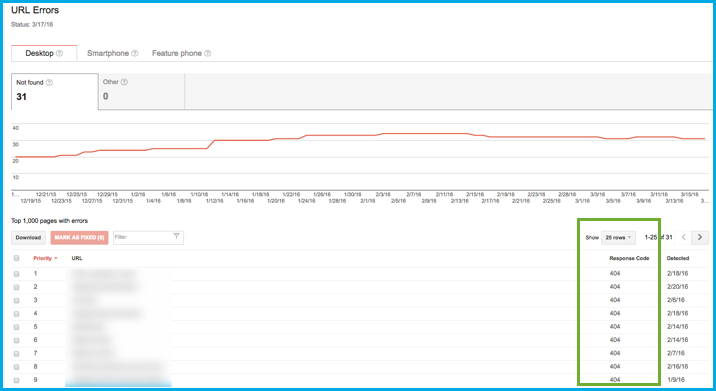716x391 pixels.
Task: Click the 2/3/16 point on the chart line
Action: (x=383, y=133)
